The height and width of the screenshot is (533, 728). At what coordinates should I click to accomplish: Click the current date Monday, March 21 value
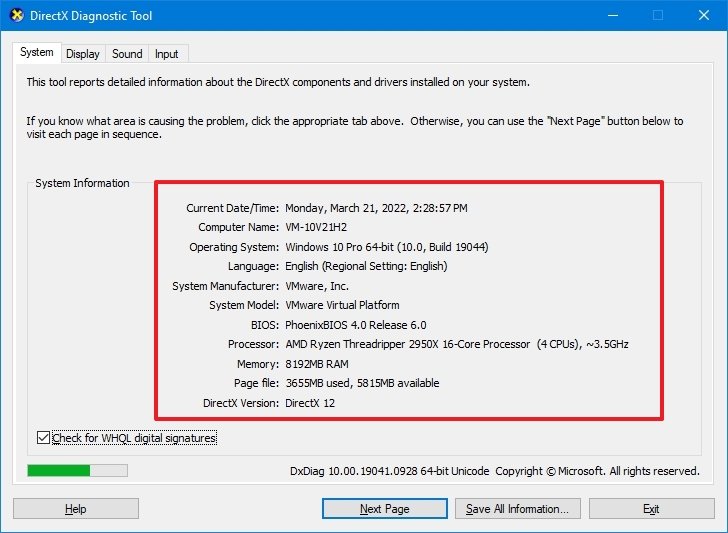tap(376, 208)
